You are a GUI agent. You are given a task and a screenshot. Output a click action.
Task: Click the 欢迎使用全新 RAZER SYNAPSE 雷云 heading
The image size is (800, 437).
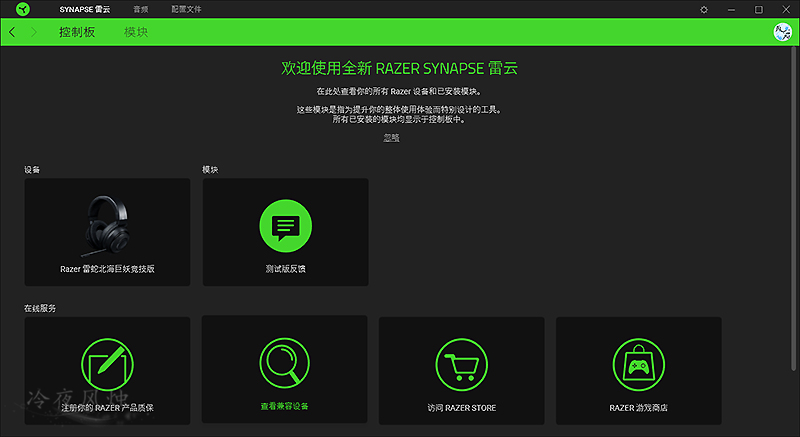click(x=399, y=68)
